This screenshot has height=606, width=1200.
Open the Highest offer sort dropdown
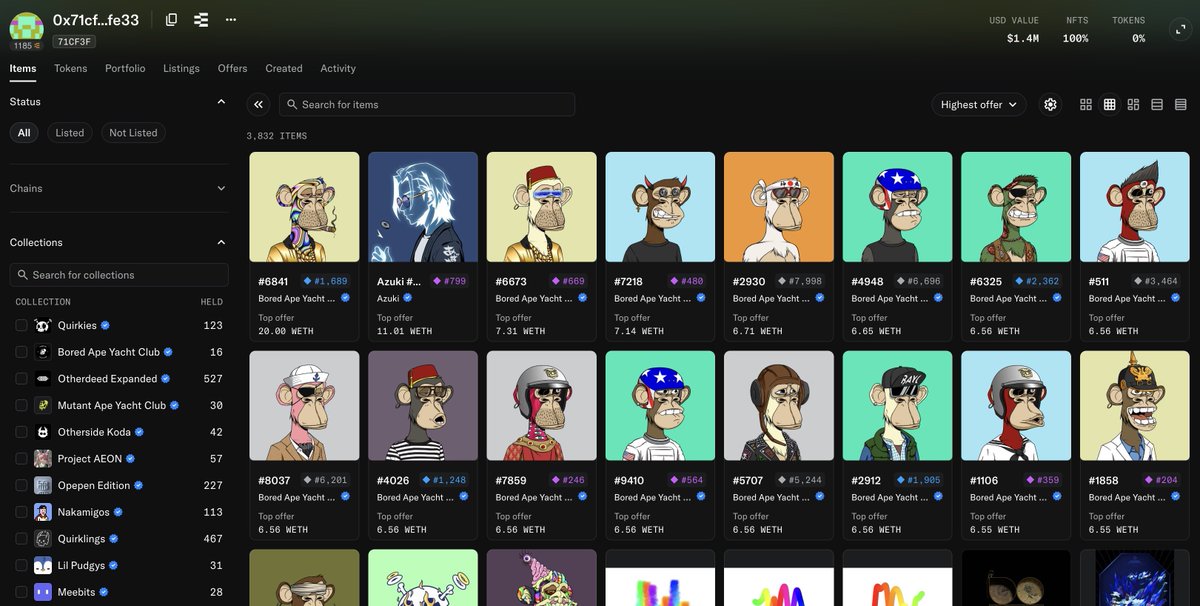[979, 104]
